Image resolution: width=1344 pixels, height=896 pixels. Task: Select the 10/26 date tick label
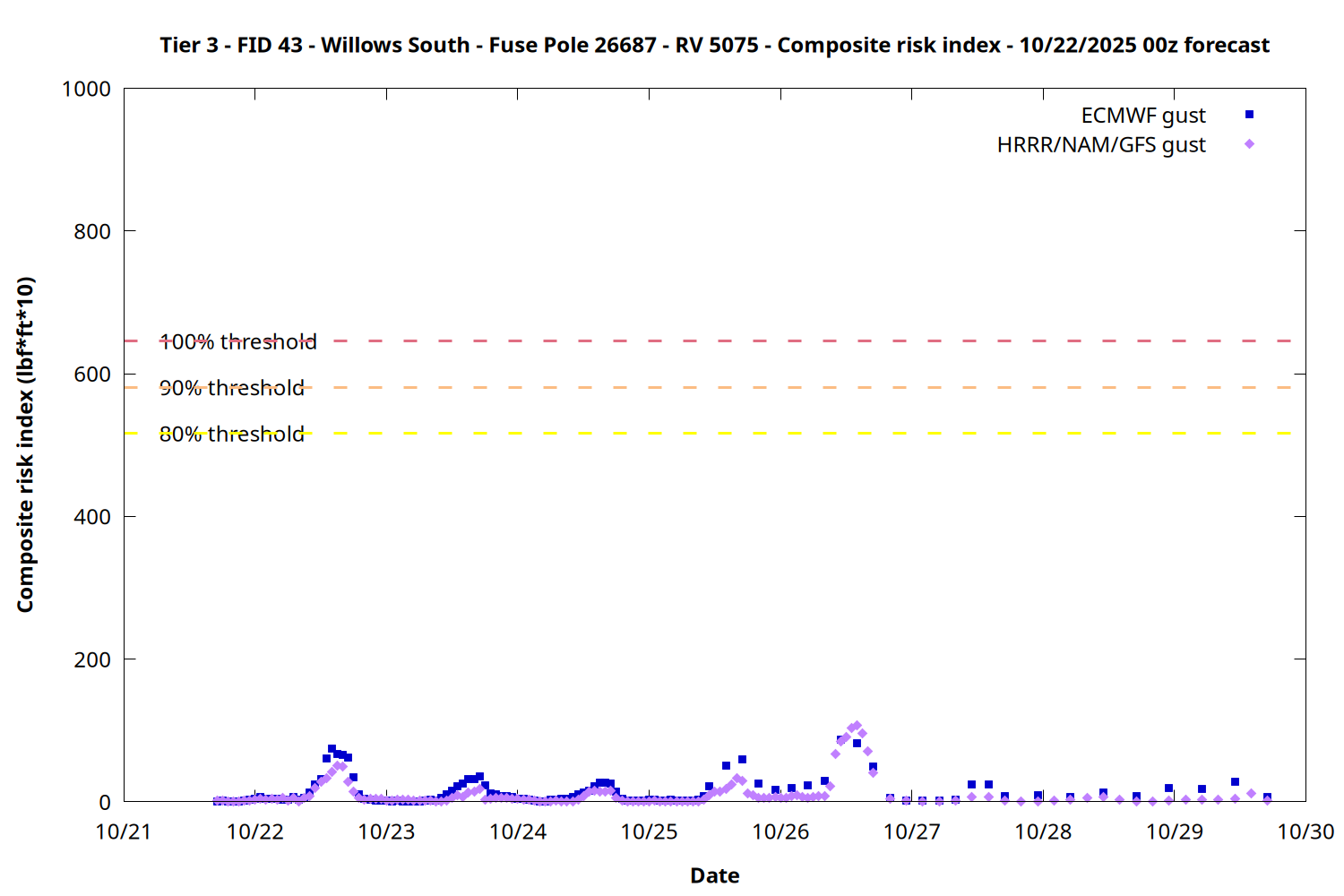pyautogui.click(x=780, y=832)
